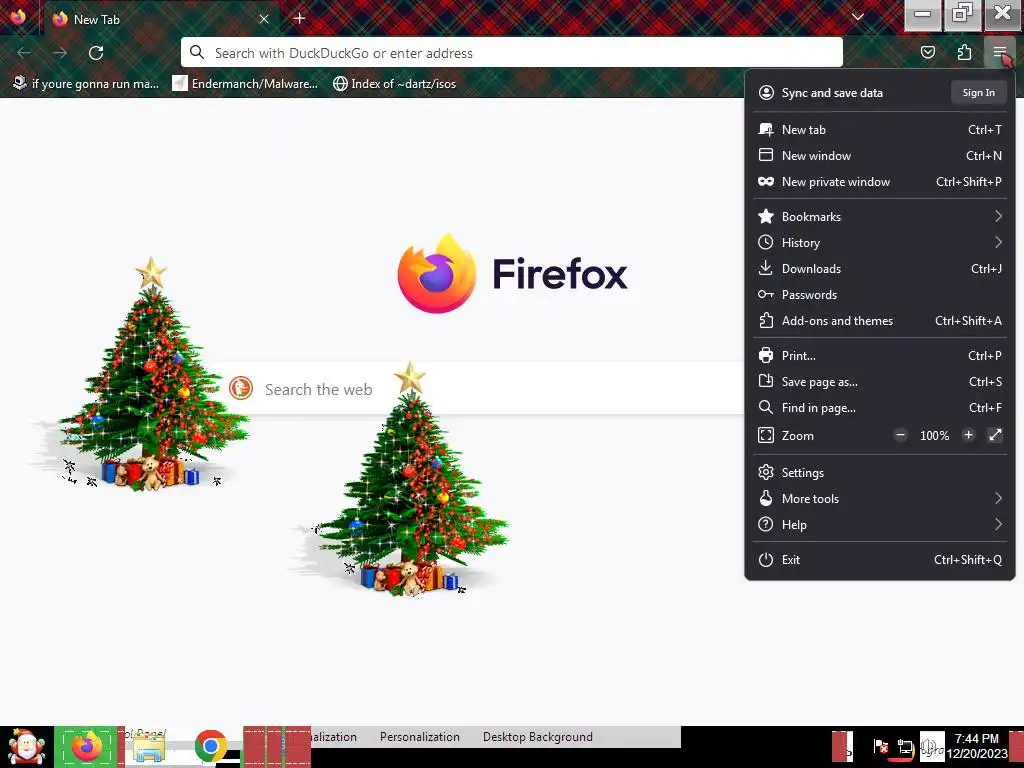The width and height of the screenshot is (1024, 768).
Task: Click the Downloads arrow icon
Action: [x=766, y=268]
